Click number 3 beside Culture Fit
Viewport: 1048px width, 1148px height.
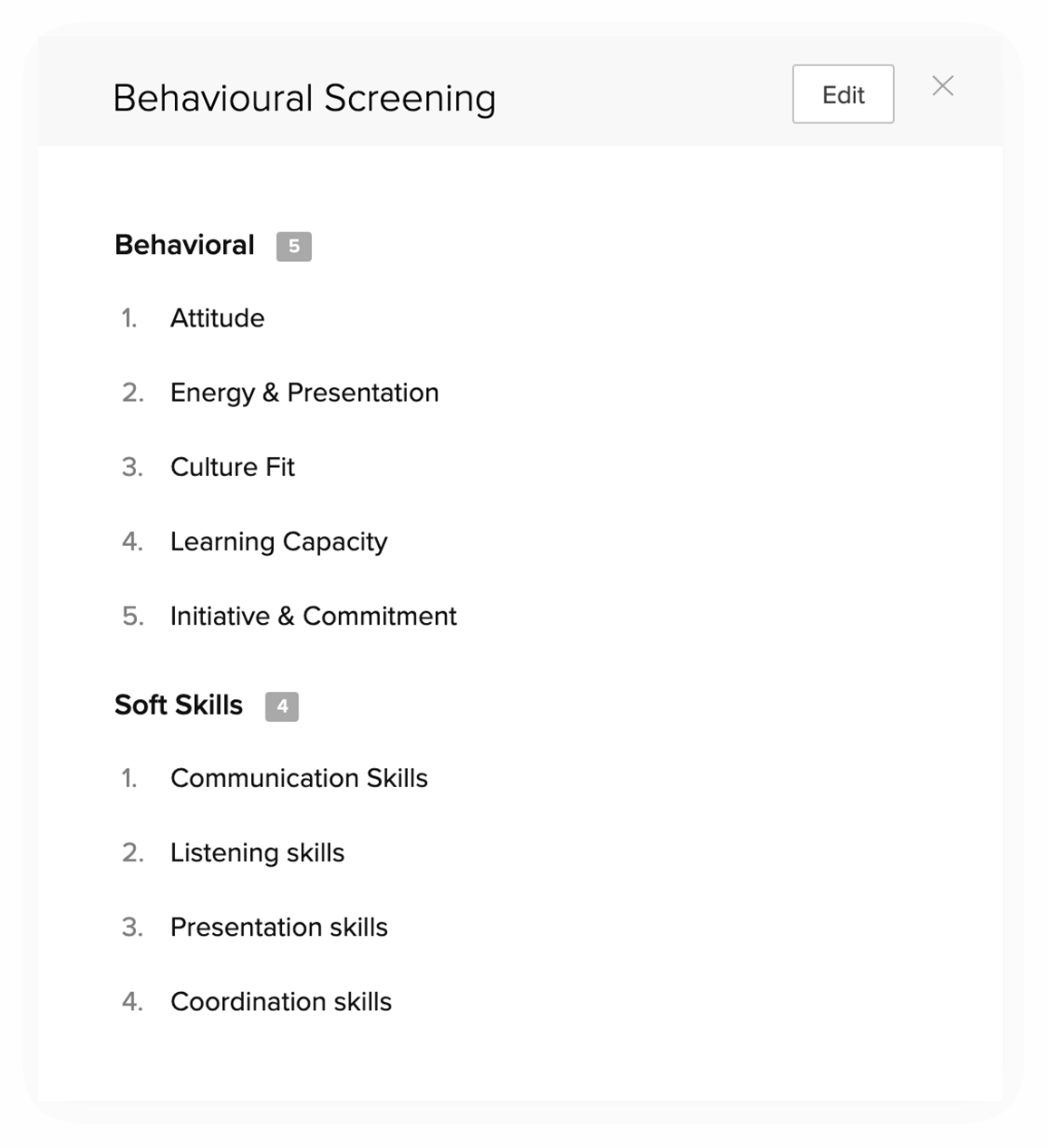[132, 468]
